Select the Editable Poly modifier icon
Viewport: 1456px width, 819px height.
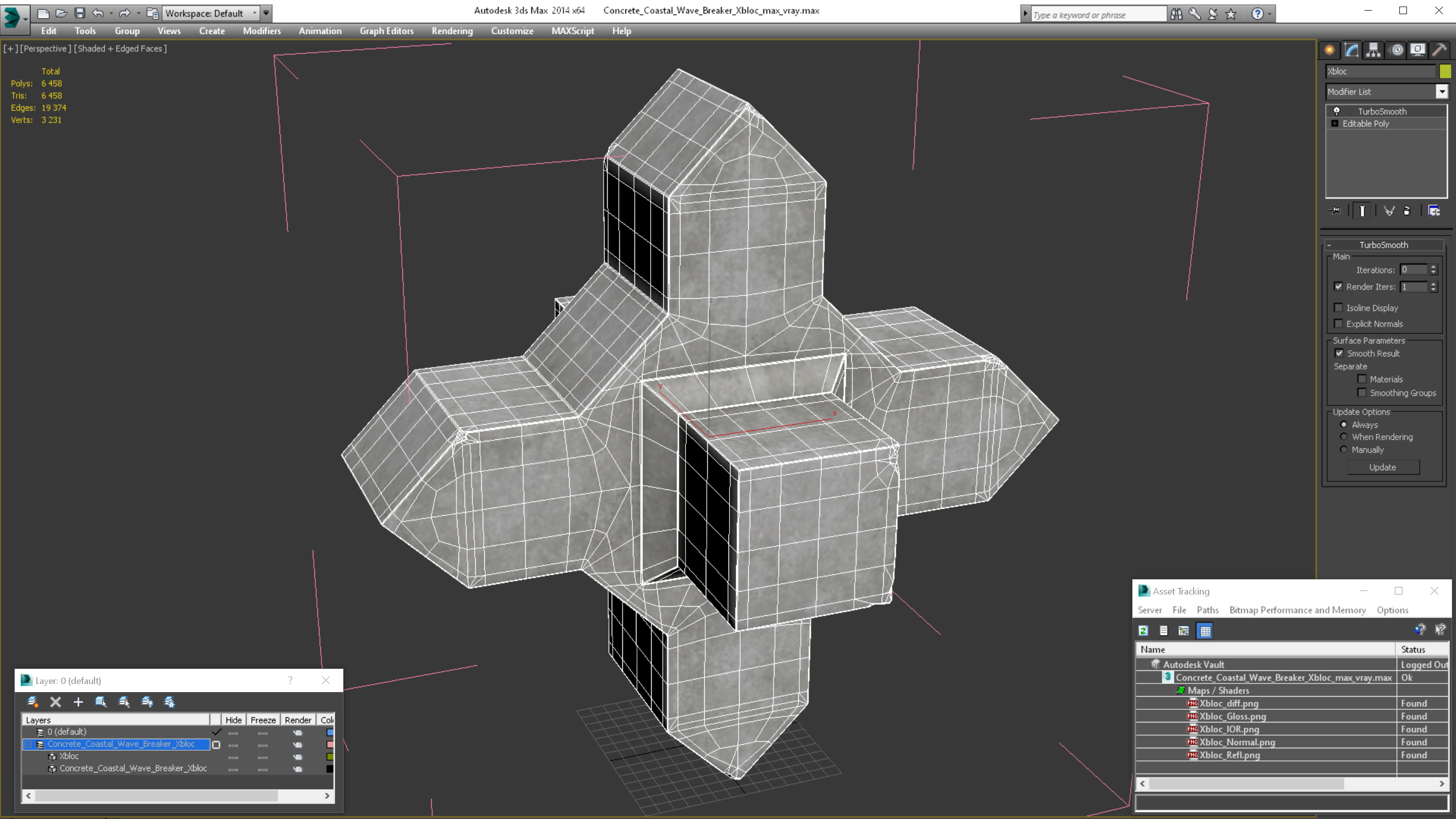click(x=1337, y=123)
